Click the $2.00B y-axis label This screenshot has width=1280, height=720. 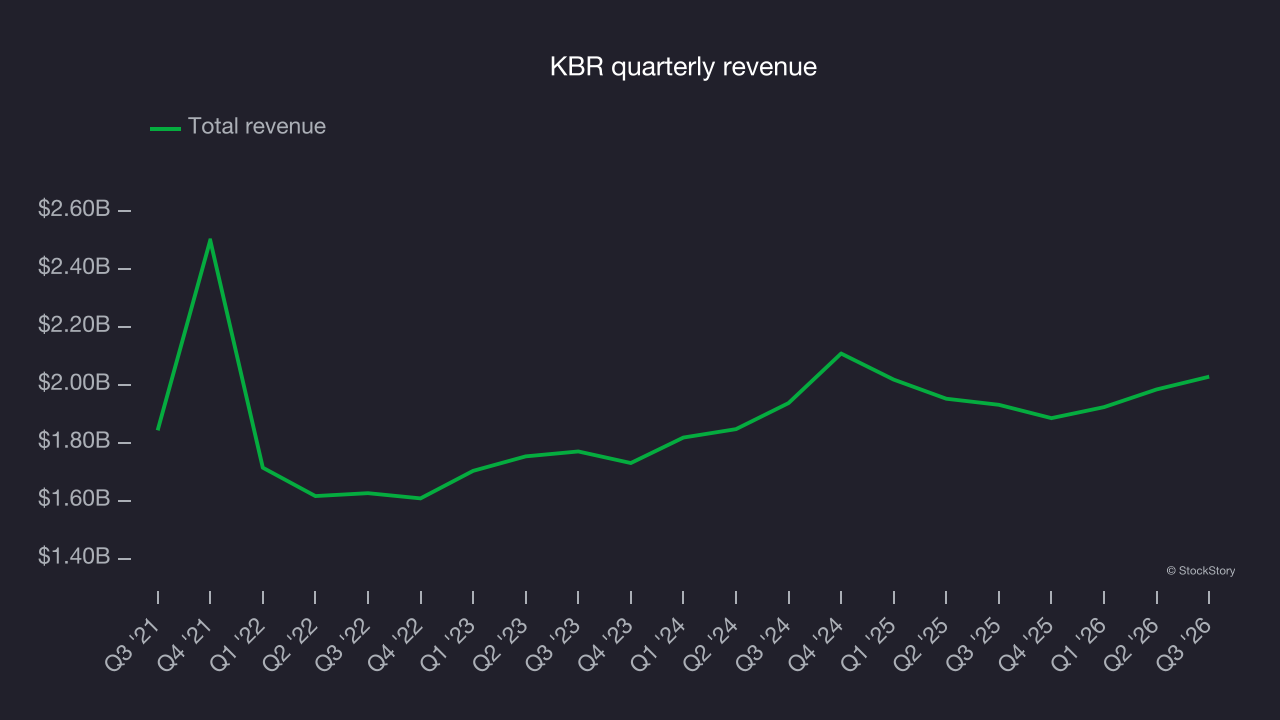point(74,384)
